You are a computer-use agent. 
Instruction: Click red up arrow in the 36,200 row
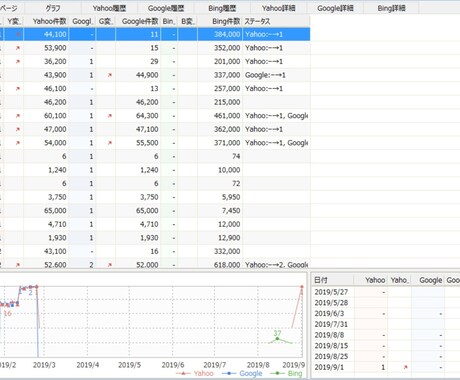18,61
